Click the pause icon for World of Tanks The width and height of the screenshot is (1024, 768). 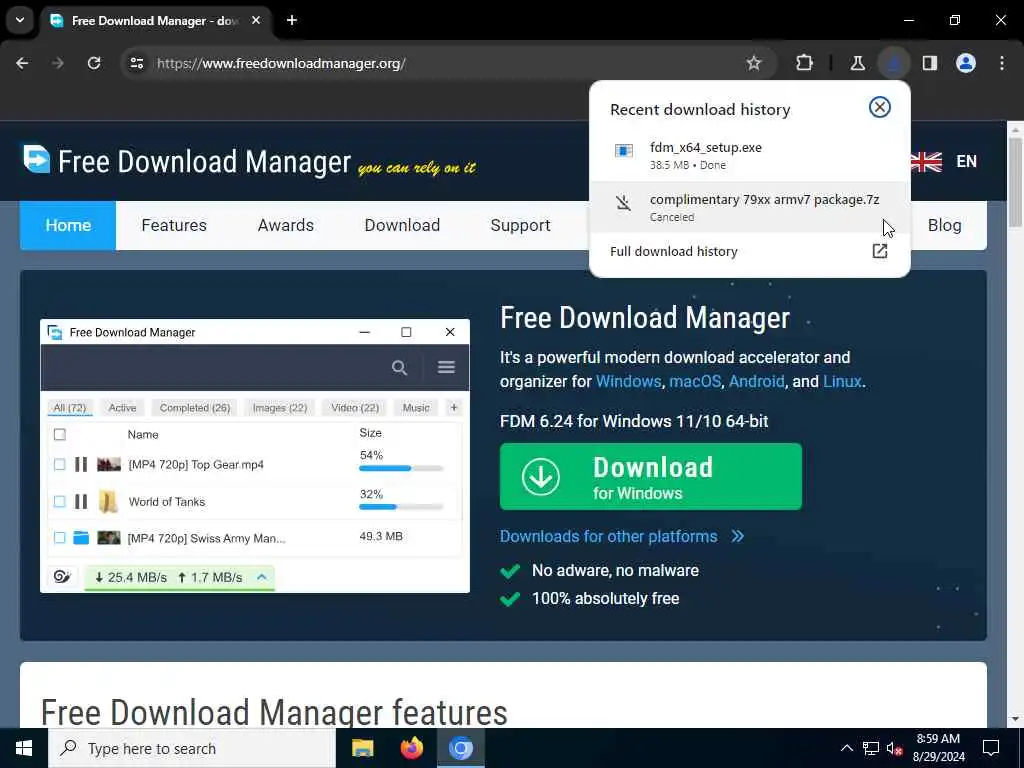(x=81, y=502)
